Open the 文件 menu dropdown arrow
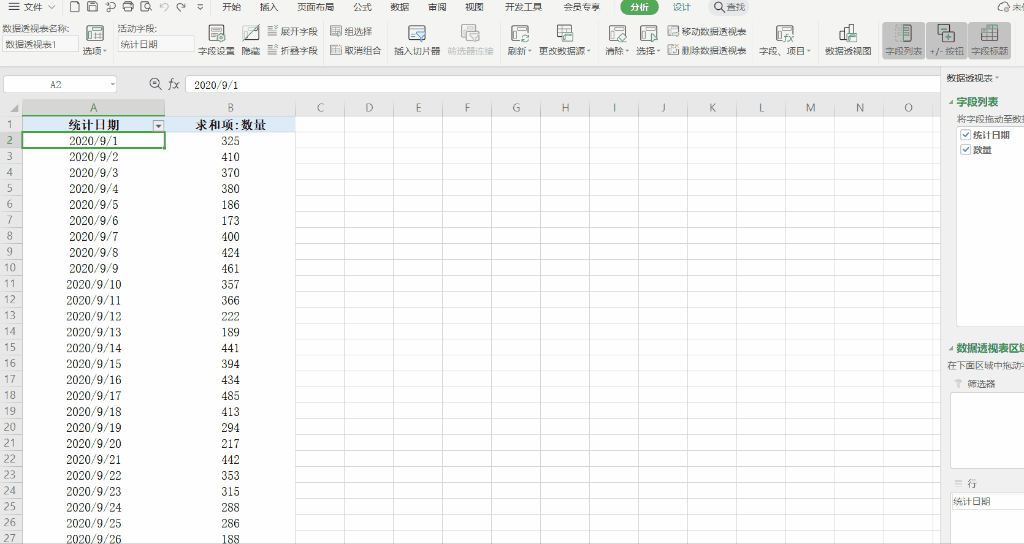The image size is (1024, 544). [x=52, y=7]
